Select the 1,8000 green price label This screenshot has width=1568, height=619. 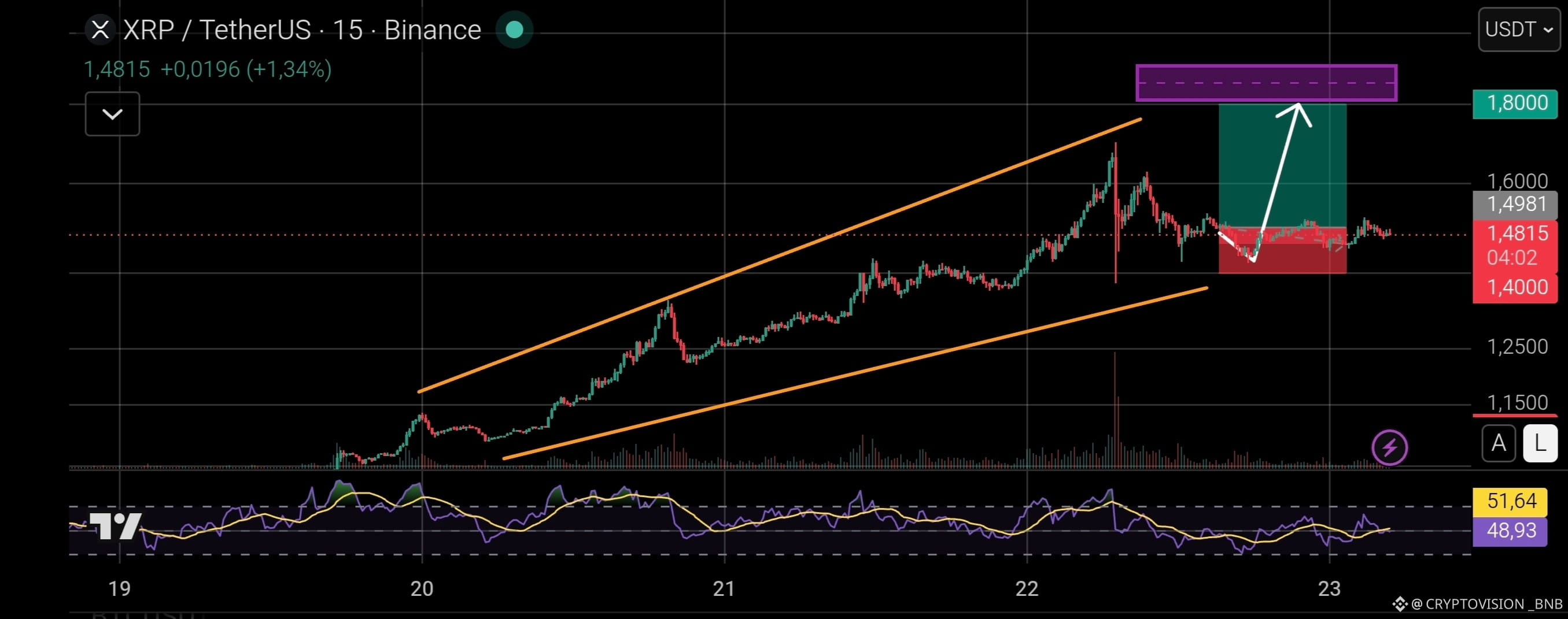[x=1515, y=103]
